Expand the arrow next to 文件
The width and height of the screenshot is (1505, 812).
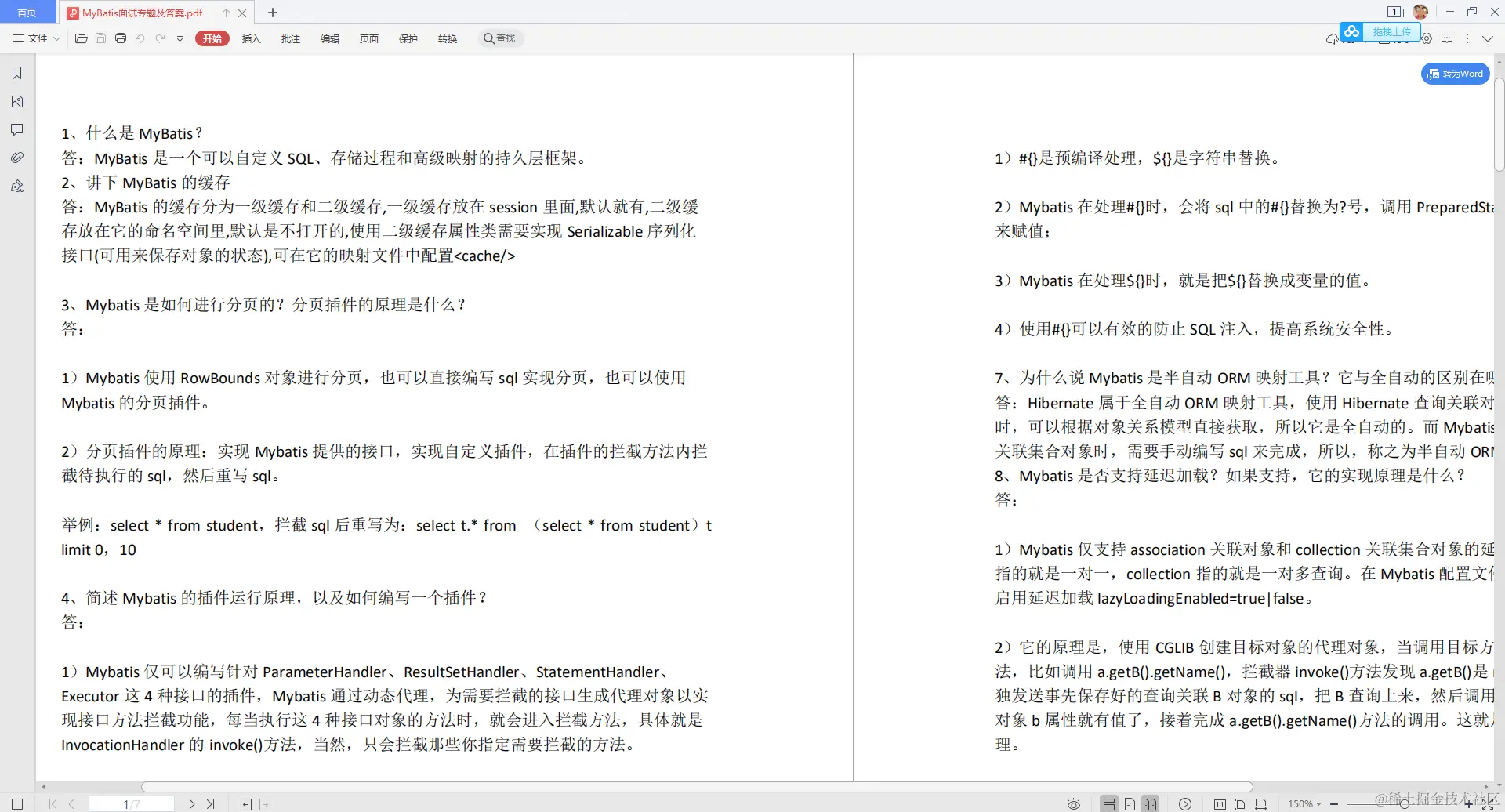[x=56, y=38]
